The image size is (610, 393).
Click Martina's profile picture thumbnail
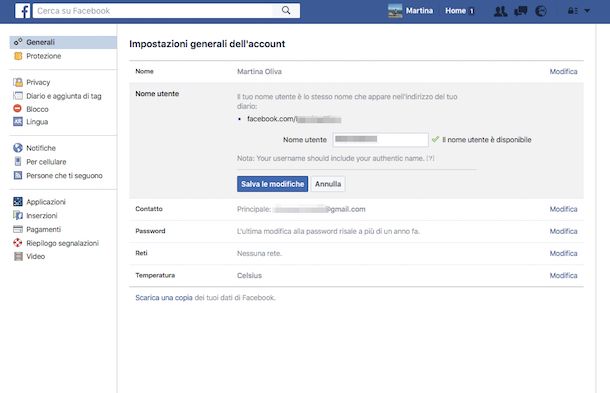(395, 11)
